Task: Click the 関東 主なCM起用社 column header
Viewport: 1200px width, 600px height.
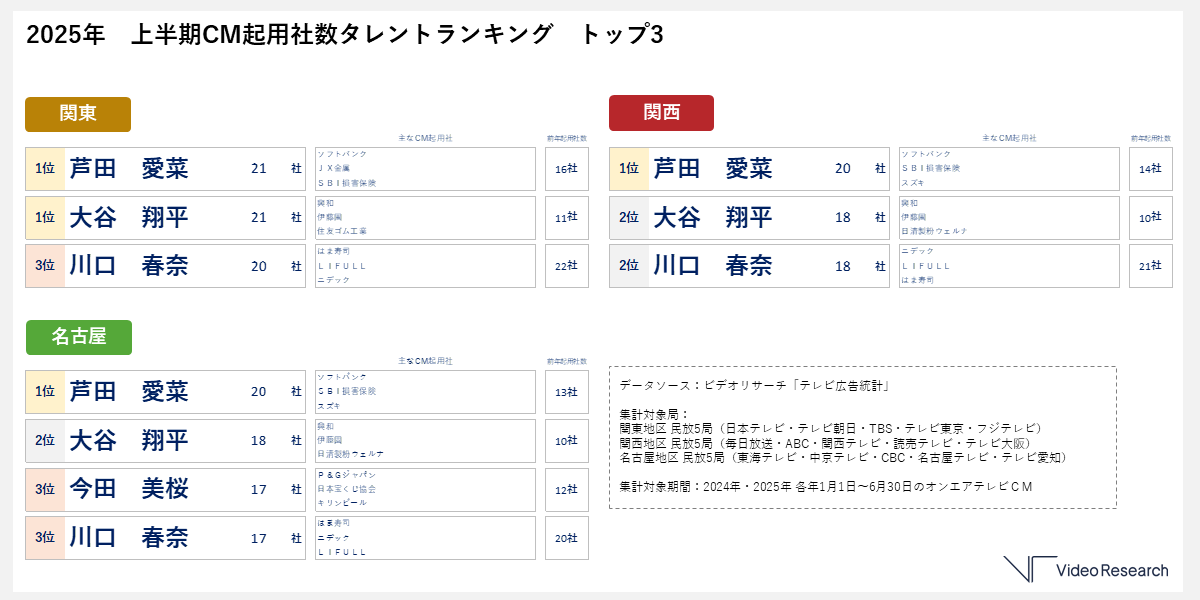Action: pyautogui.click(x=425, y=138)
